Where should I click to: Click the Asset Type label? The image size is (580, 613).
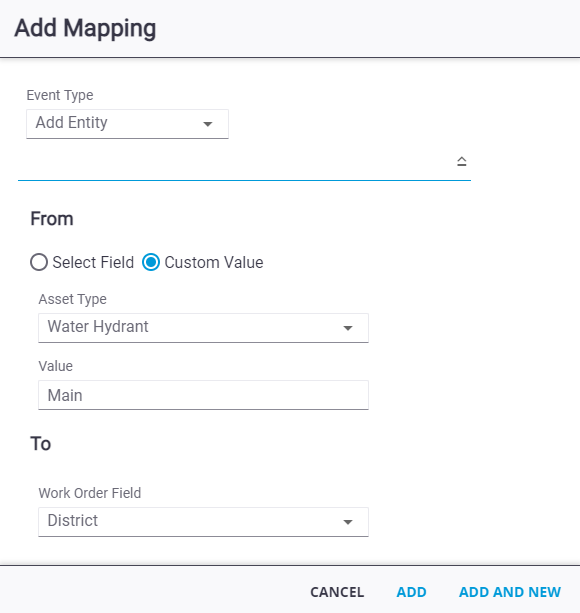pyautogui.click(x=72, y=299)
